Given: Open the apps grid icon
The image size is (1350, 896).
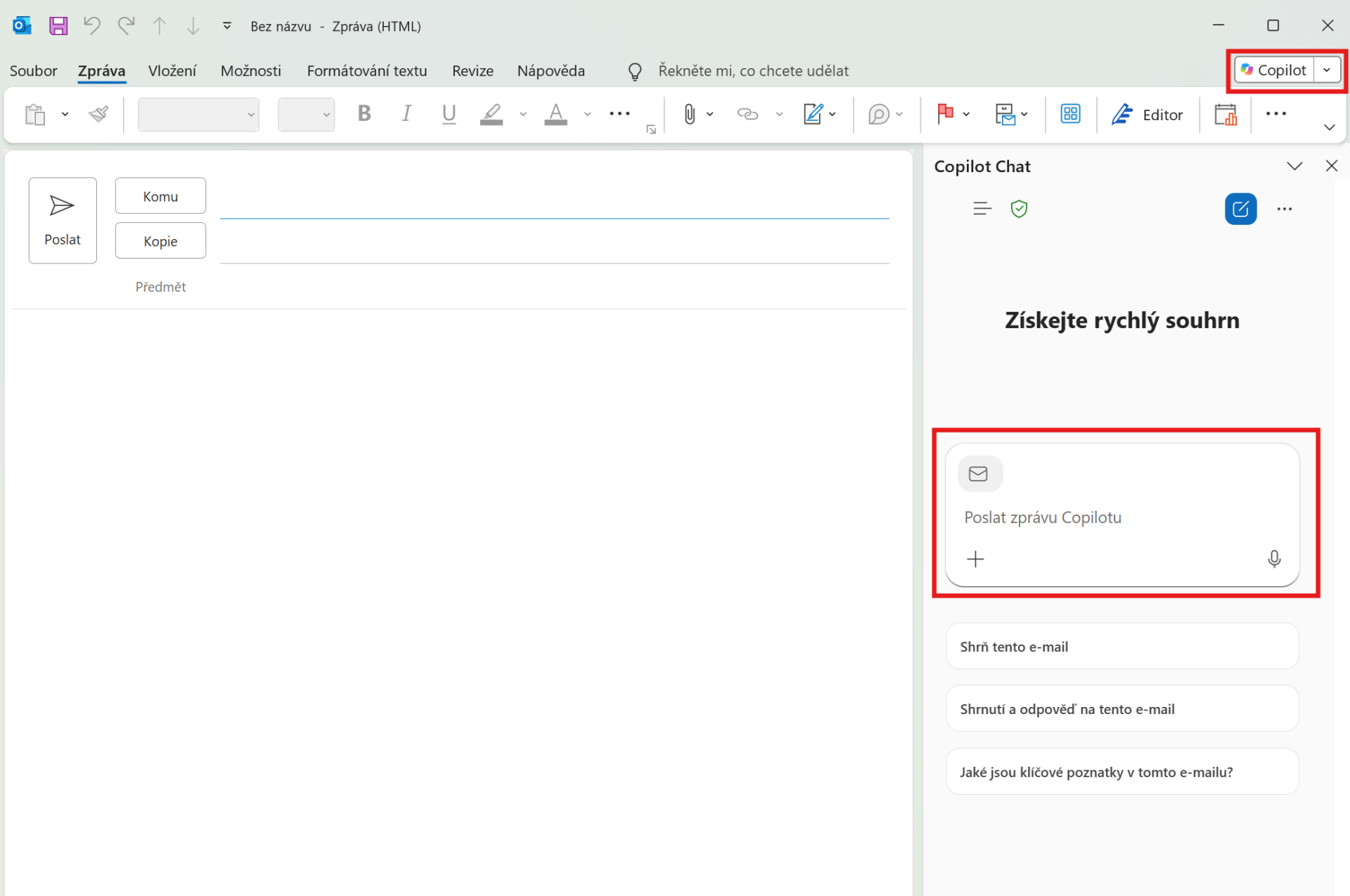Looking at the screenshot, I should coord(1070,114).
